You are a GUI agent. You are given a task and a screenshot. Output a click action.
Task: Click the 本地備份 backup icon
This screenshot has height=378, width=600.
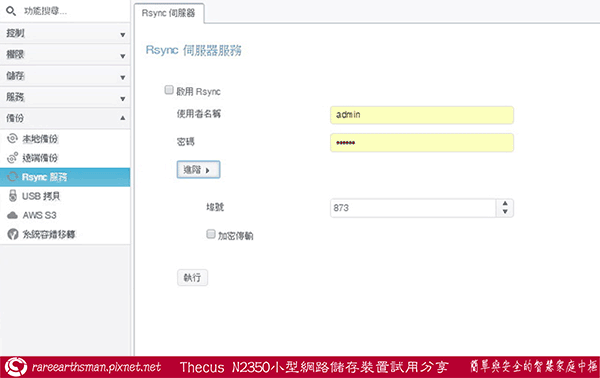click(13, 138)
